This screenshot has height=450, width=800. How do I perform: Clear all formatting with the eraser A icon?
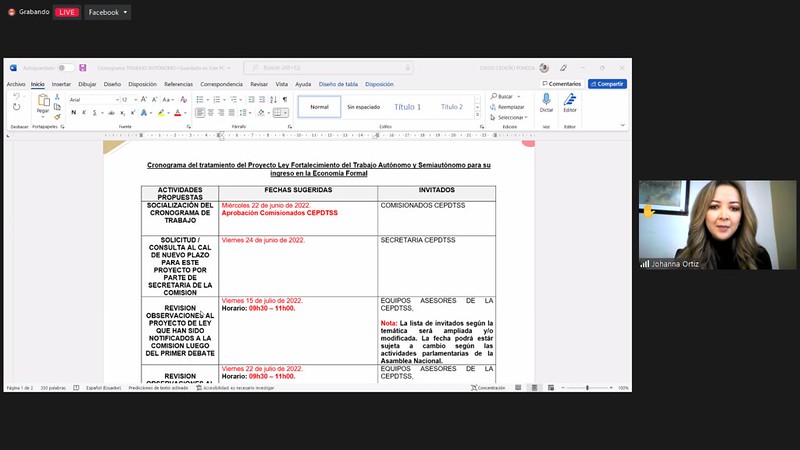click(x=184, y=99)
